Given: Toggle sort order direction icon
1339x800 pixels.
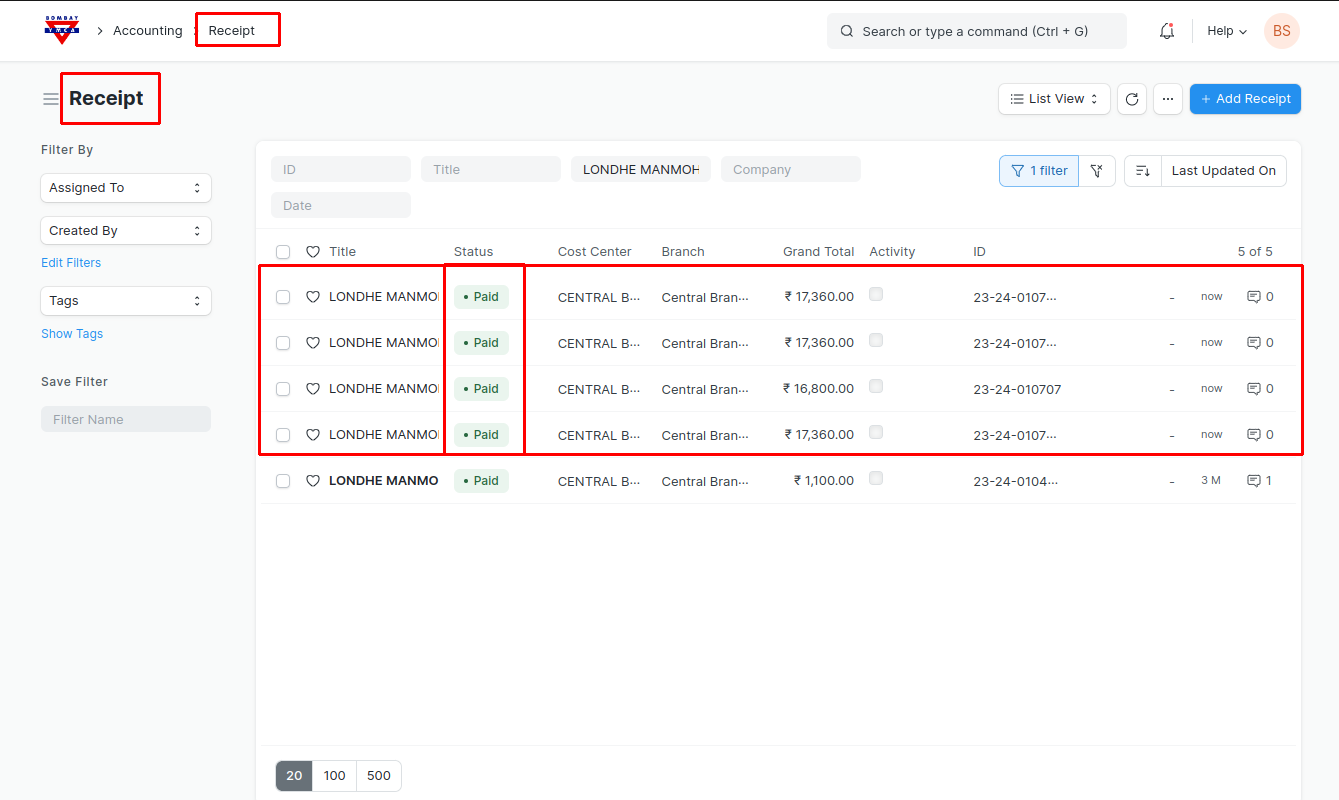Looking at the screenshot, I should pos(1143,171).
